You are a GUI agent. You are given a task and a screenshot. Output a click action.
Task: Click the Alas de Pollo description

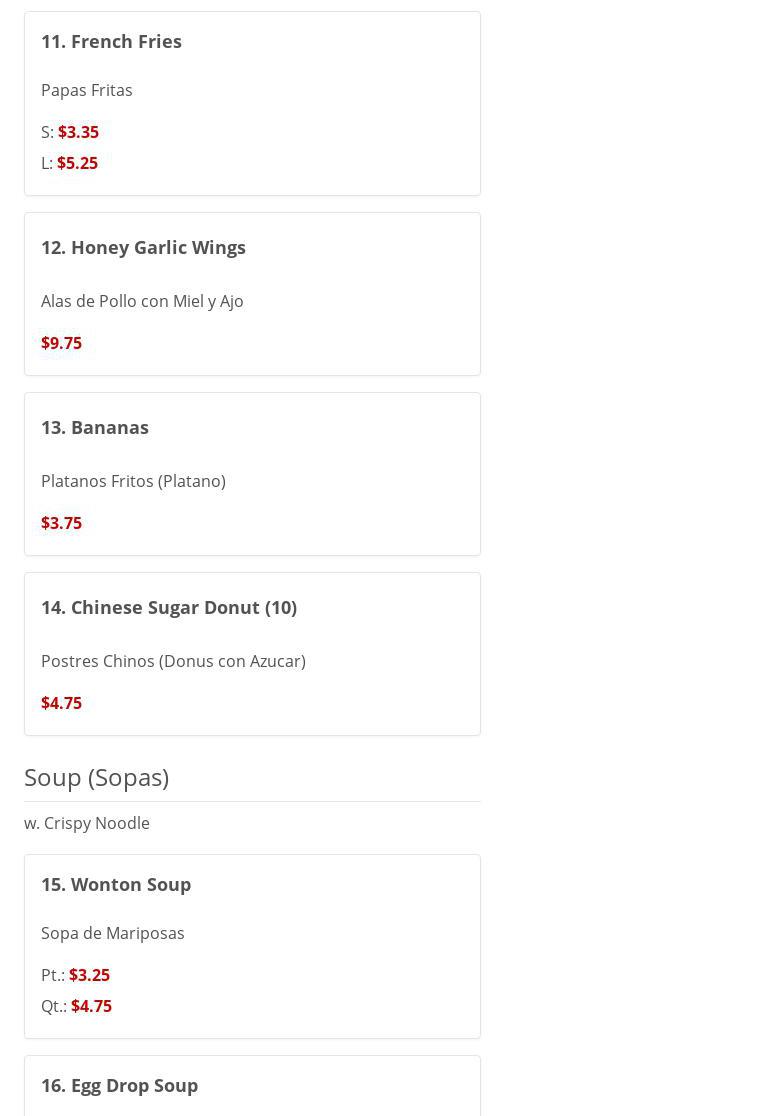(142, 301)
